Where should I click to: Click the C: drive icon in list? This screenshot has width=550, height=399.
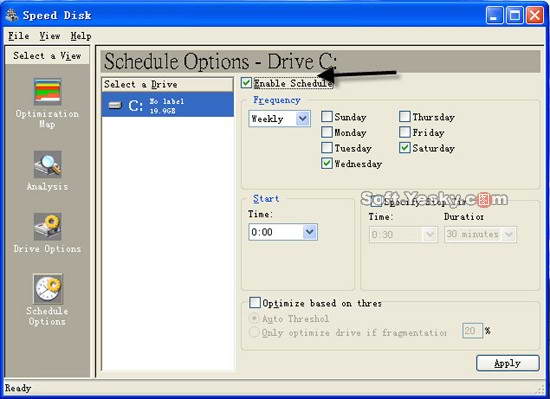pos(115,105)
